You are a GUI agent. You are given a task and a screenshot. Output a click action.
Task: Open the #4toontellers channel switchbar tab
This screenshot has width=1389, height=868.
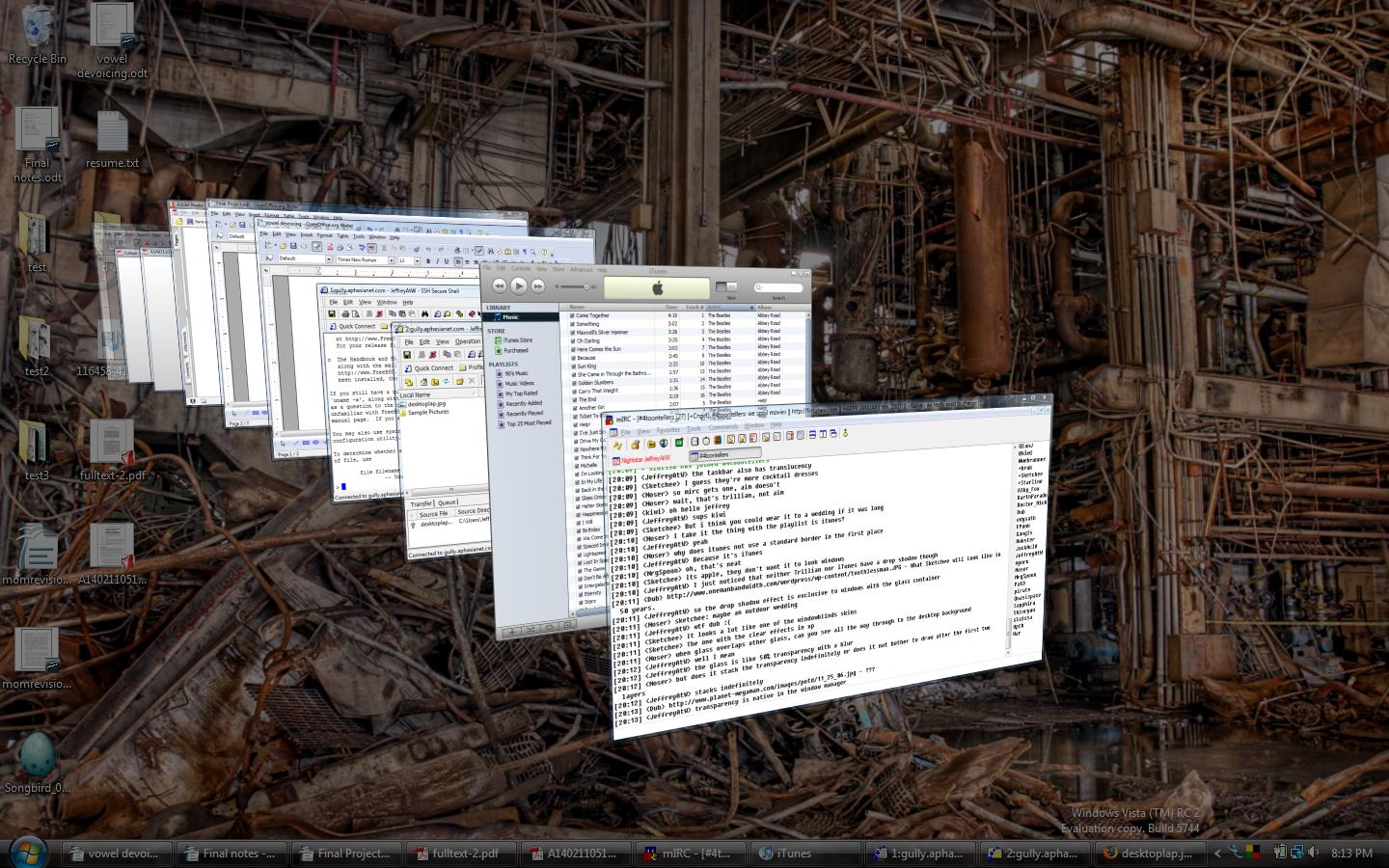714,454
